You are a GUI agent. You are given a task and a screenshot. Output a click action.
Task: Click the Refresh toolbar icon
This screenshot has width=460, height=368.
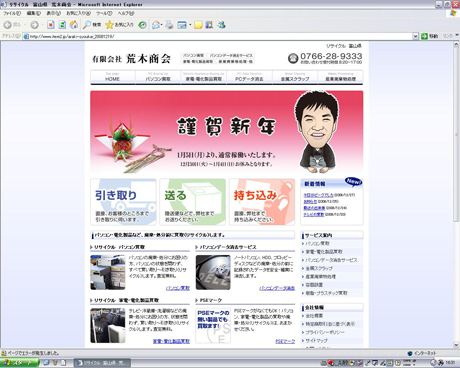[62, 25]
